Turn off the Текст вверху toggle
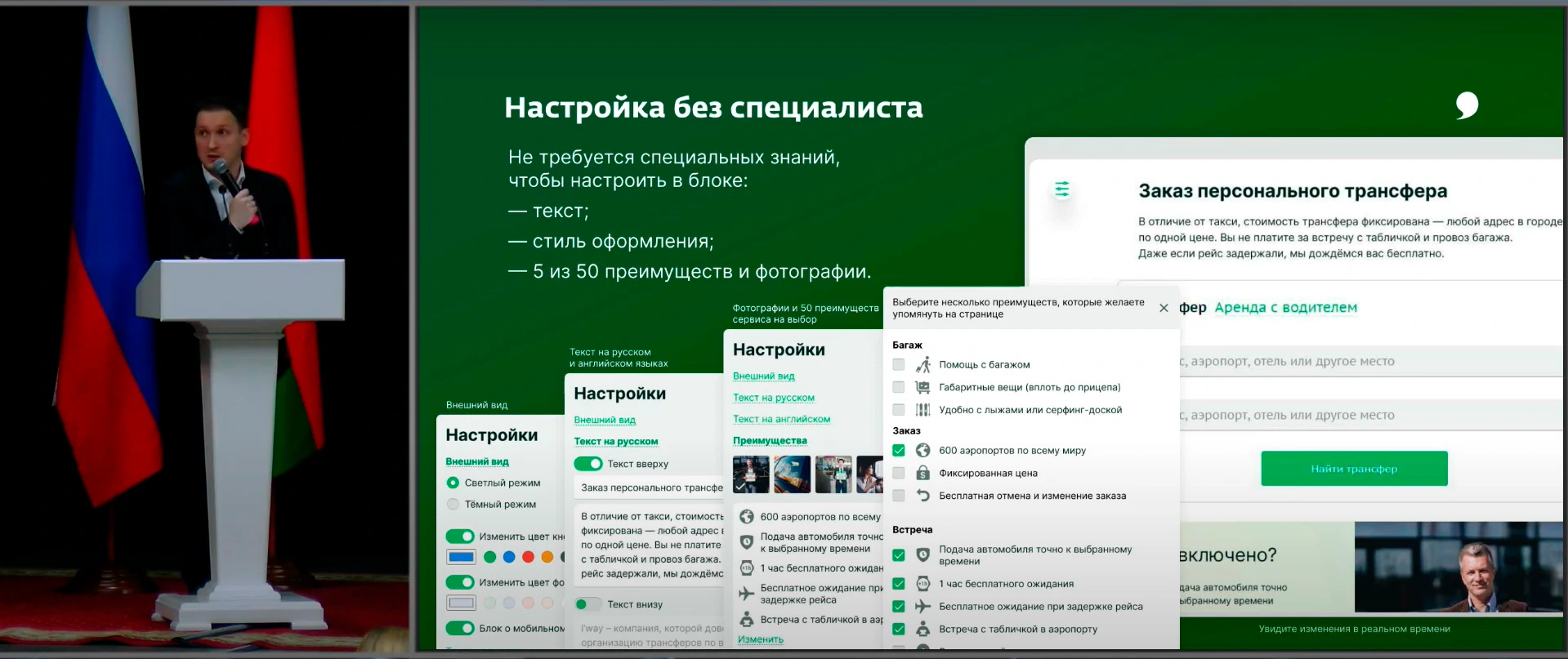The image size is (1568, 659). tap(587, 464)
